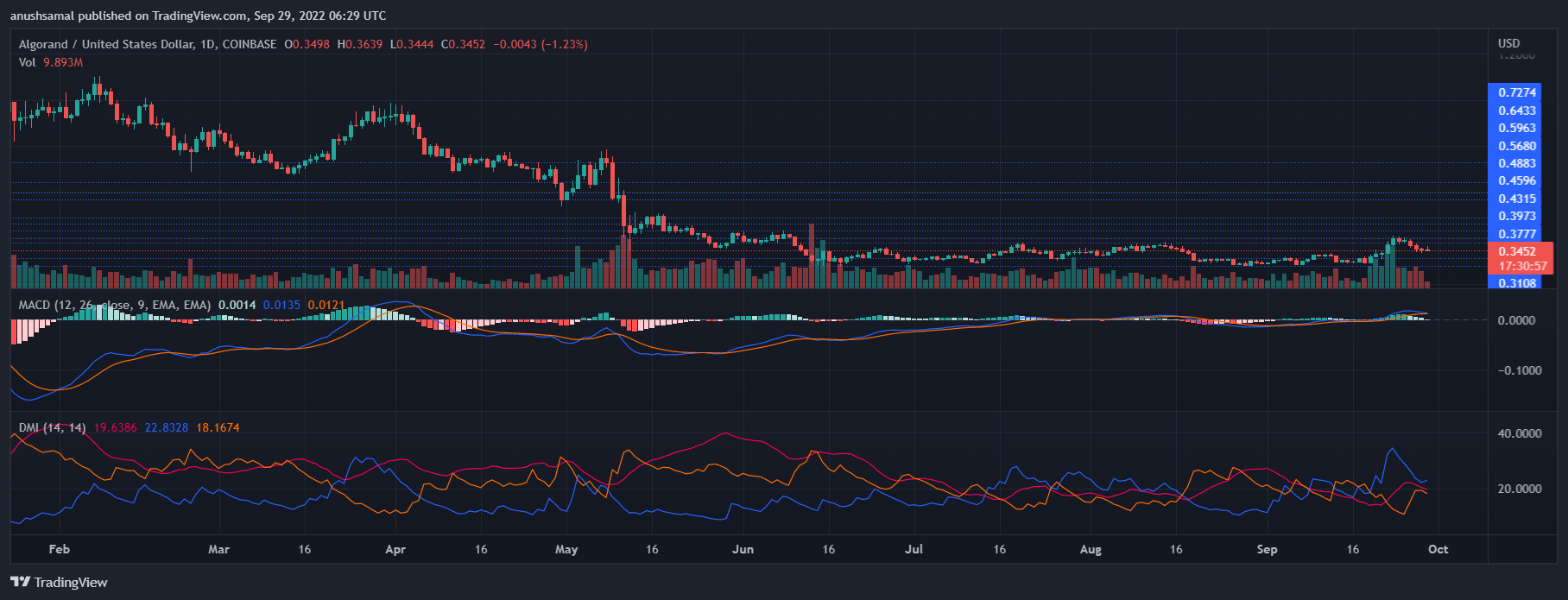The image size is (1568, 600).
Task: Click the 0.3973 price level tag
Action: 1517,217
